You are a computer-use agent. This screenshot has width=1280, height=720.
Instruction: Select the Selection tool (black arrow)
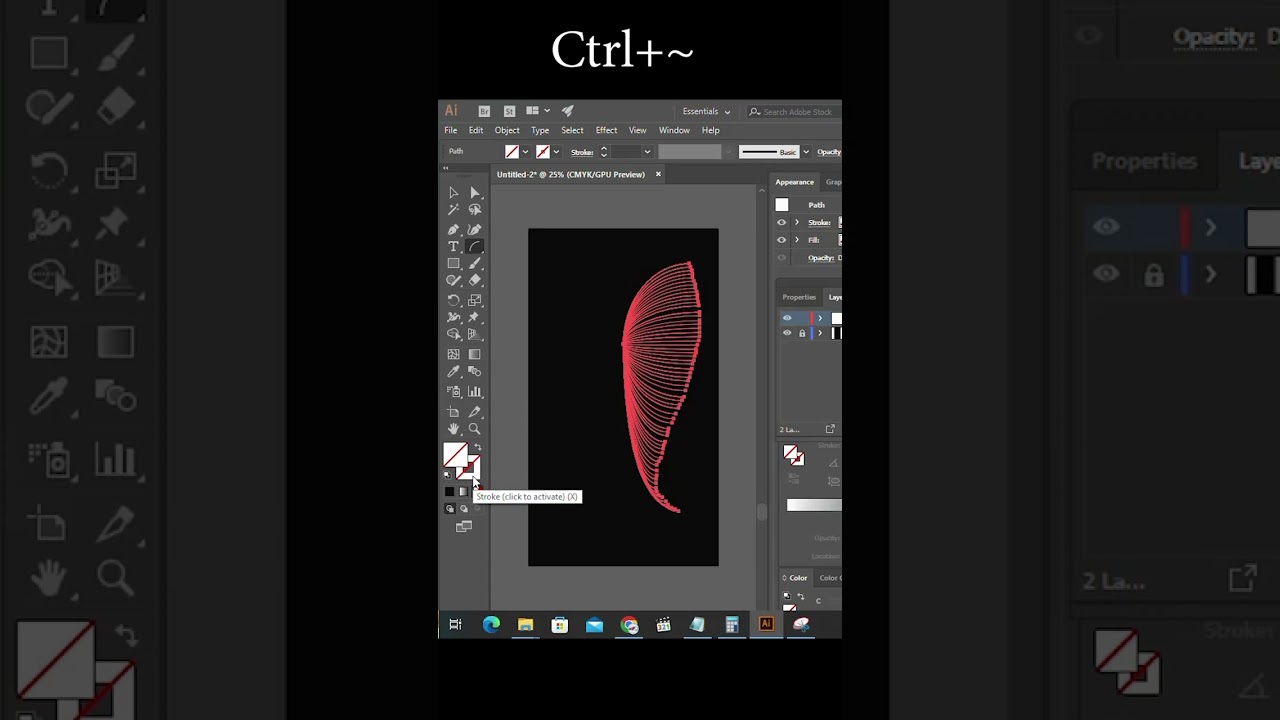point(453,192)
